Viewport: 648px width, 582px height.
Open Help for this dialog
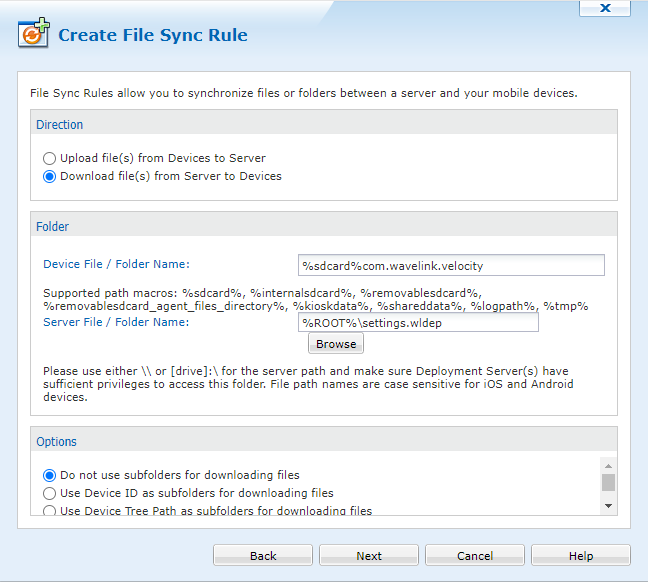pos(581,556)
